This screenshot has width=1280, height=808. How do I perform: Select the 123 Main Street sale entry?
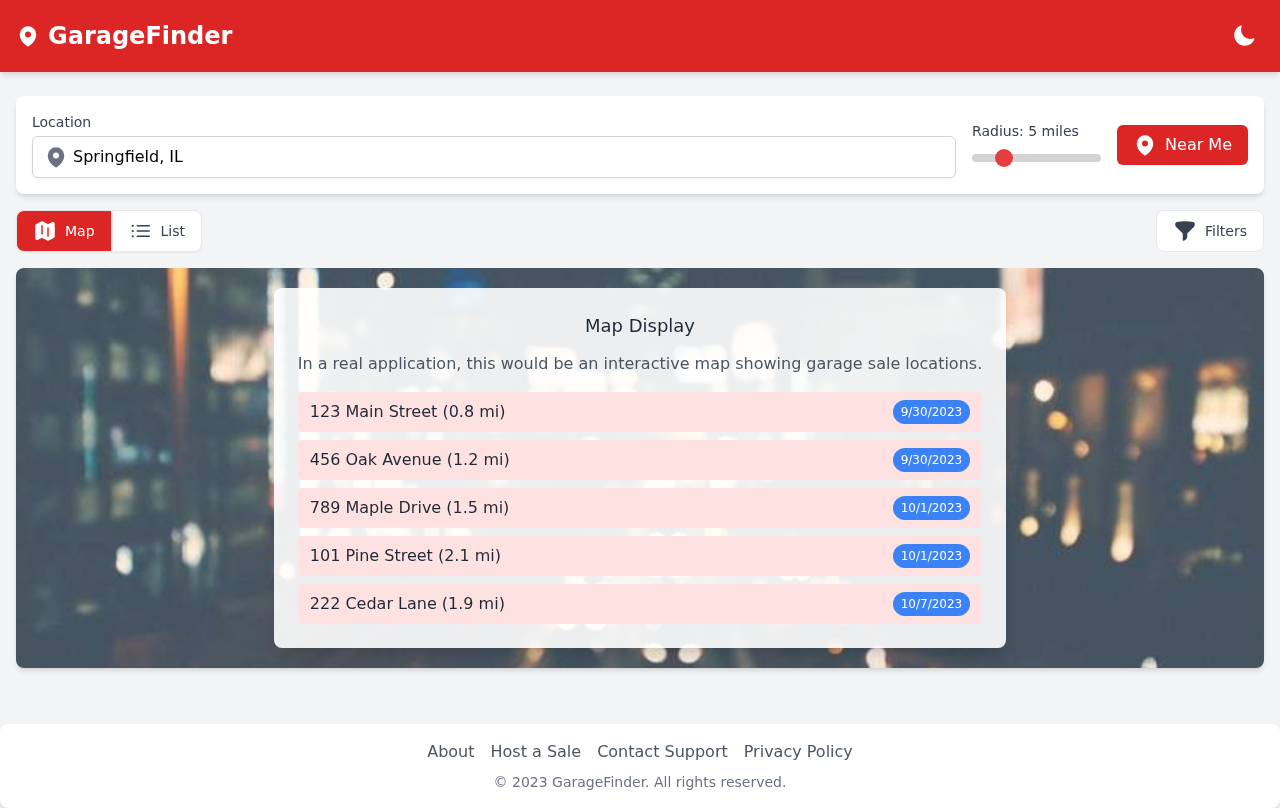point(640,411)
